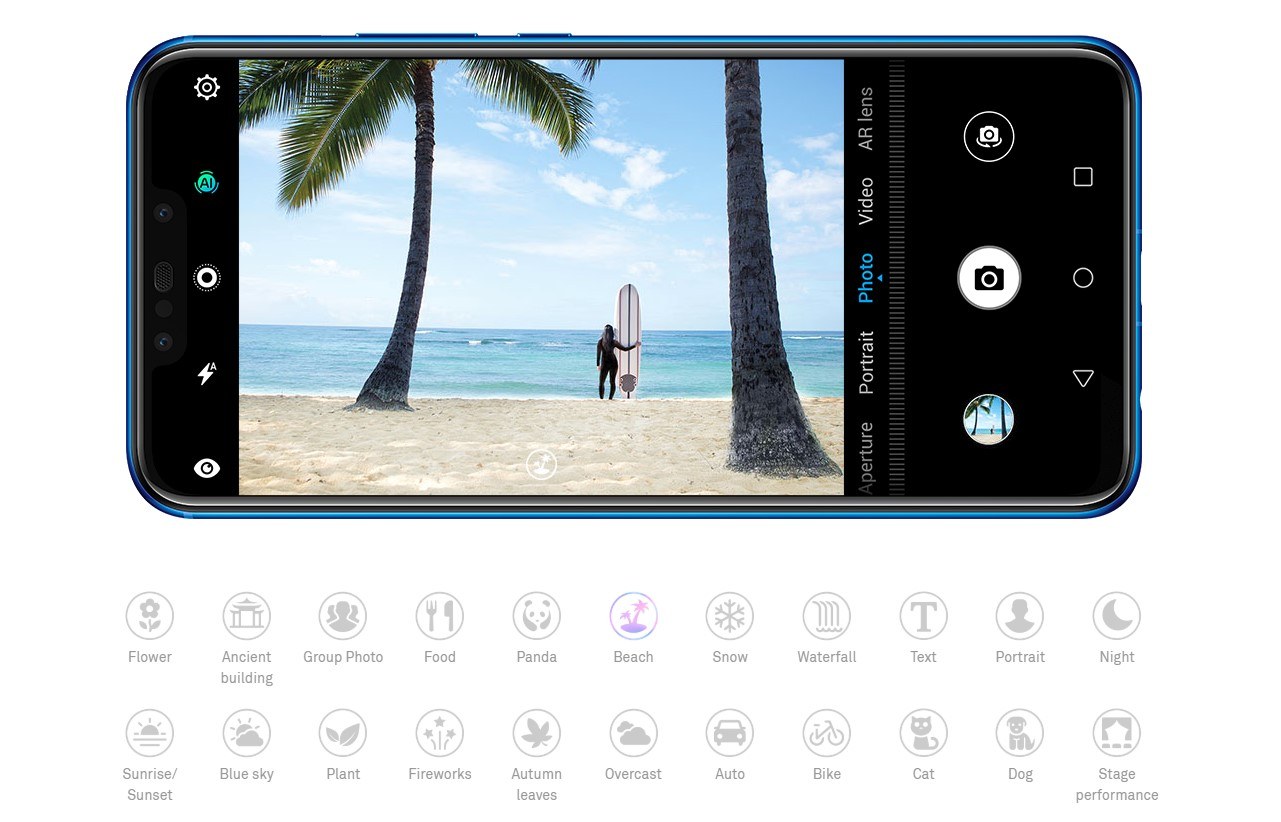Select the Snow scene icon

pyautogui.click(x=730, y=616)
